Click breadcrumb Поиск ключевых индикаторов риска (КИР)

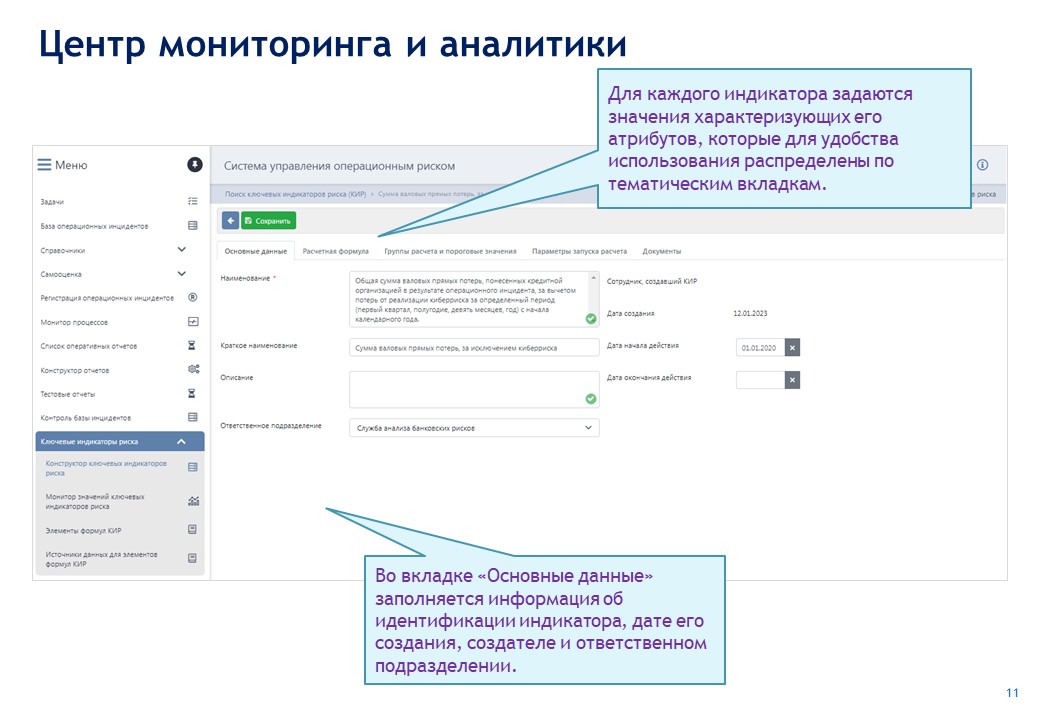point(295,194)
